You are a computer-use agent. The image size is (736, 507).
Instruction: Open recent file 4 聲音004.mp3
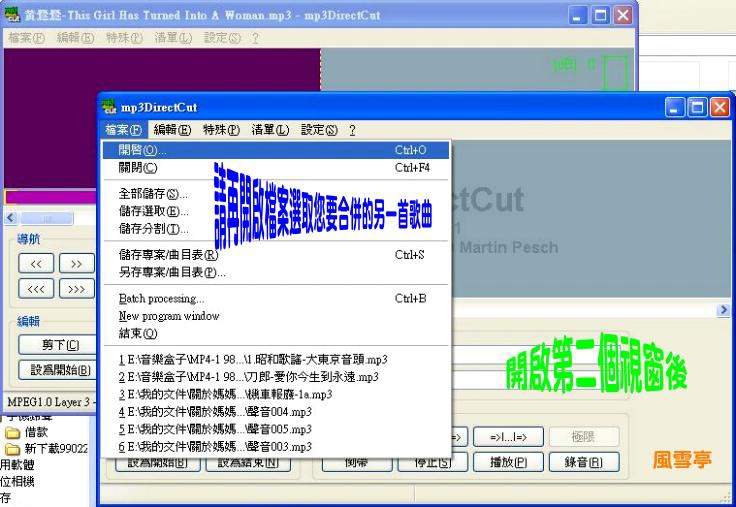tap(276, 412)
